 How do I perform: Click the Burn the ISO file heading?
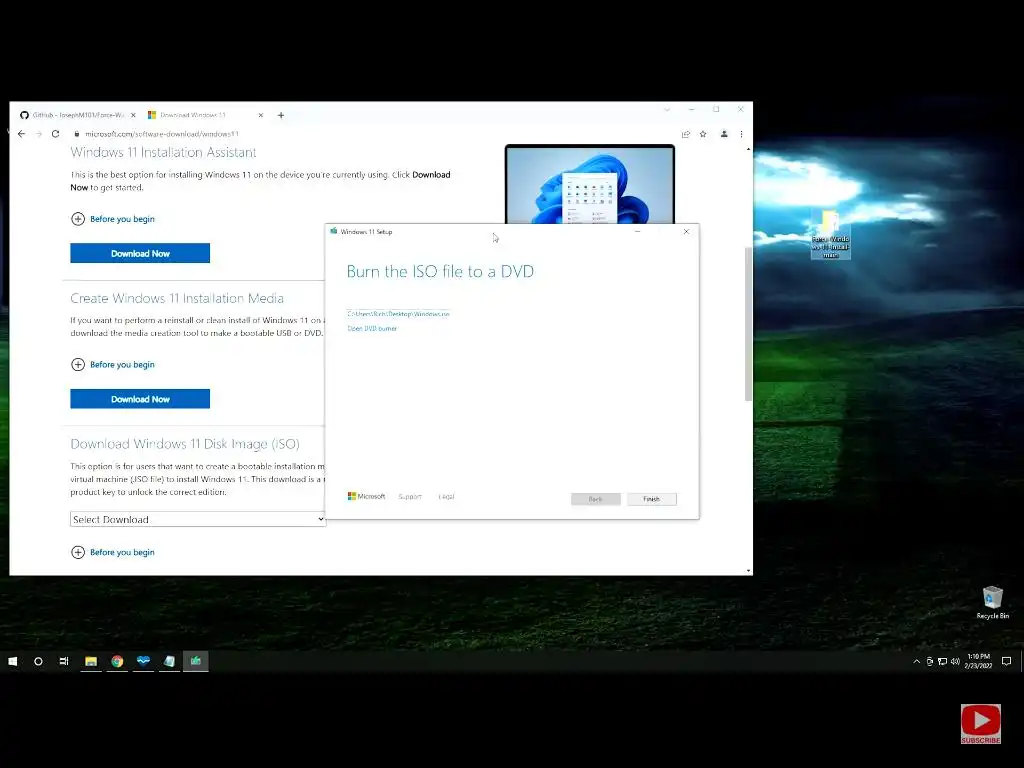click(440, 272)
